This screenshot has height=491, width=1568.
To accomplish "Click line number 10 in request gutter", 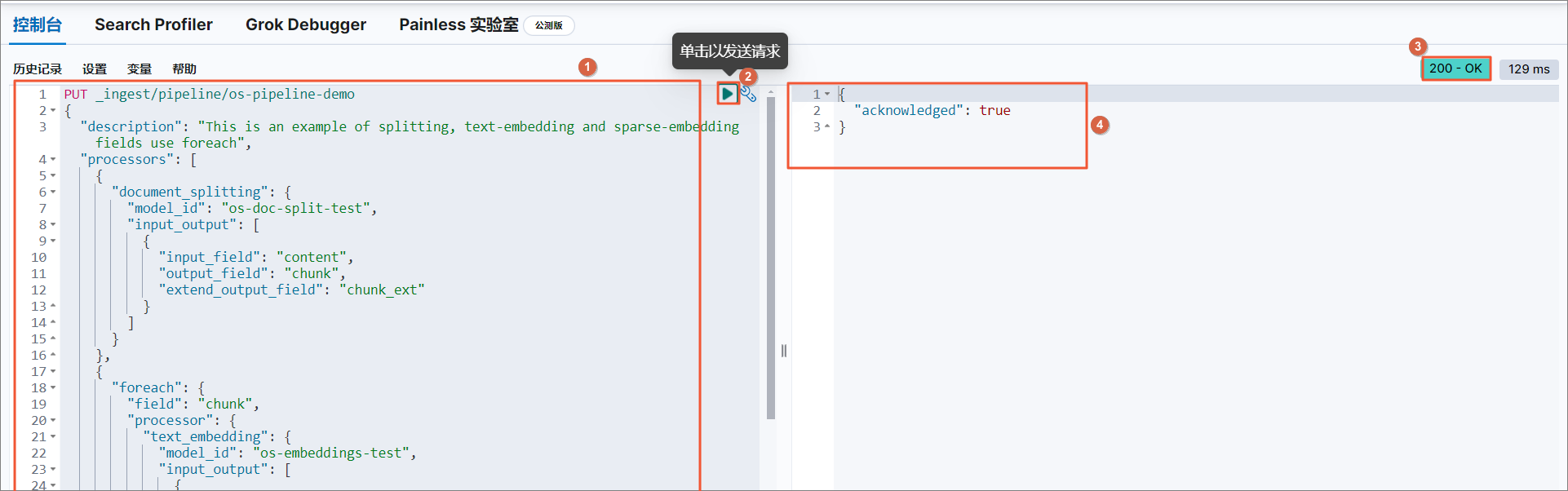I will click(x=39, y=258).
